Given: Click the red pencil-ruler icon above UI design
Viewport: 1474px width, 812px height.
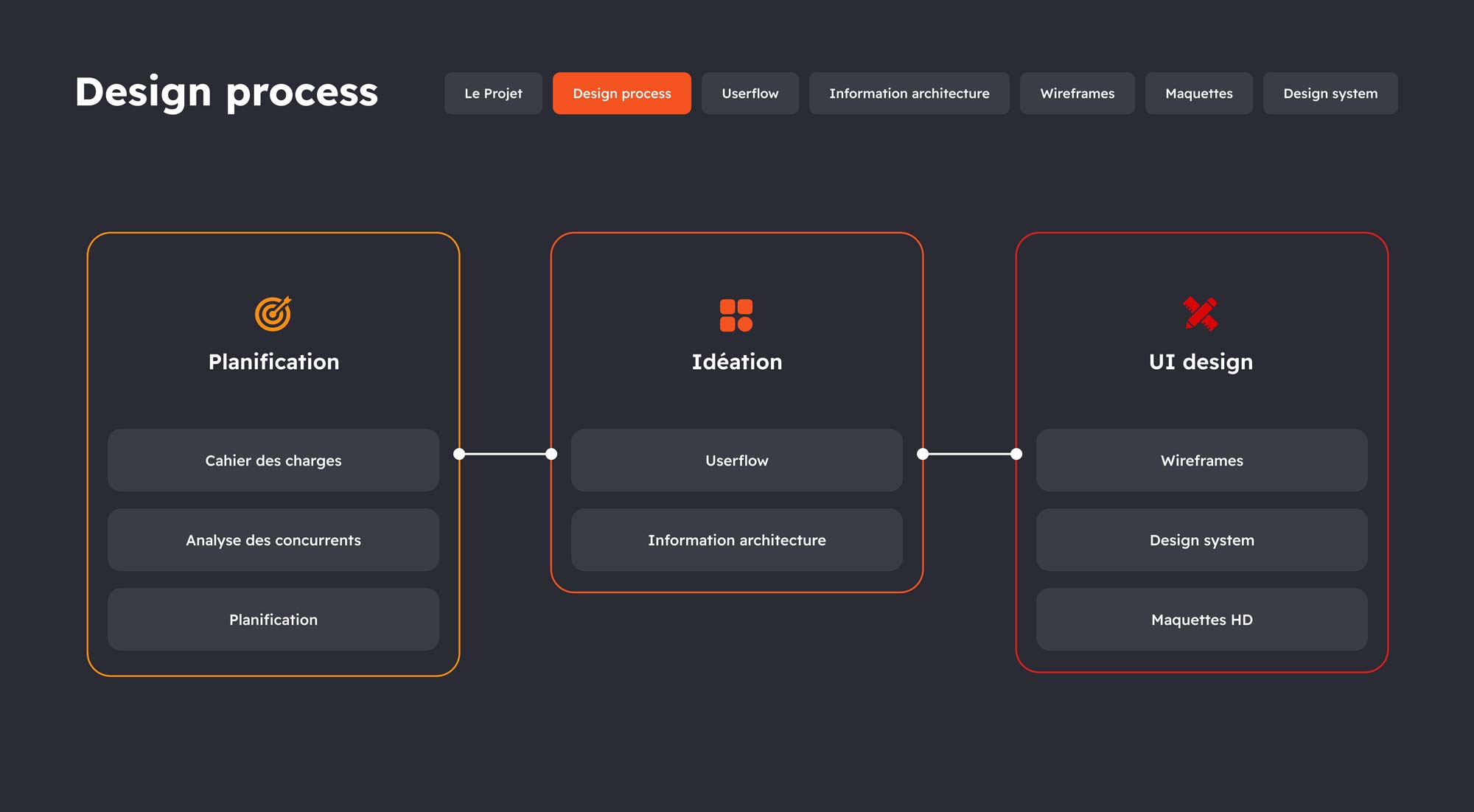Looking at the screenshot, I should pos(1201,314).
